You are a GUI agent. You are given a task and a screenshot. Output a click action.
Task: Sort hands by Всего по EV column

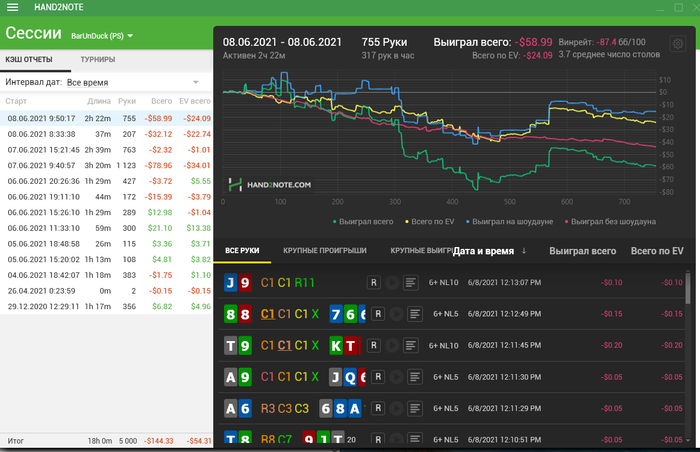pyautogui.click(x=657, y=251)
